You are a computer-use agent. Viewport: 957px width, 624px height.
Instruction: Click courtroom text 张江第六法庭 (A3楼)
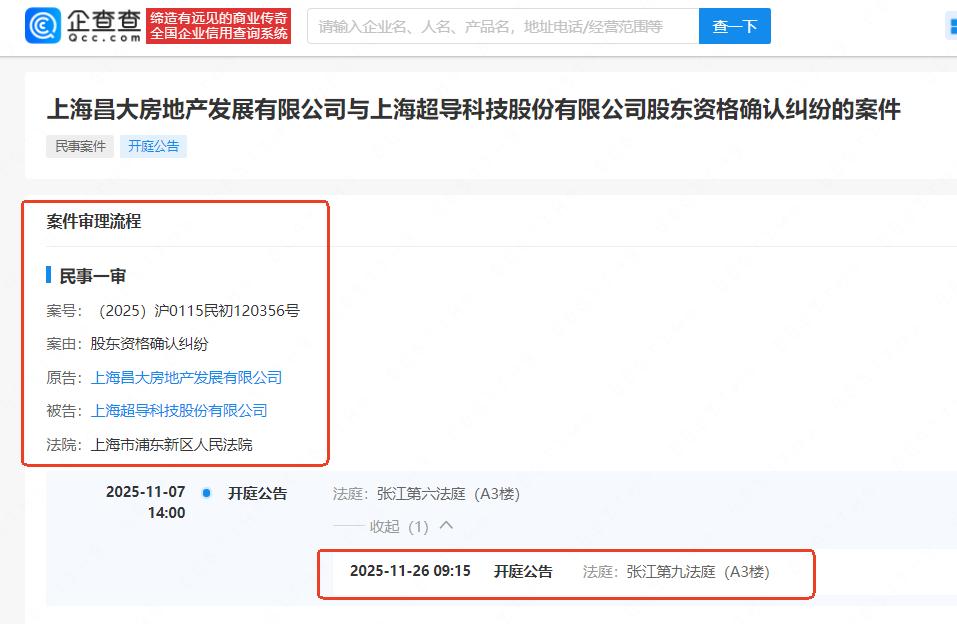click(448, 494)
